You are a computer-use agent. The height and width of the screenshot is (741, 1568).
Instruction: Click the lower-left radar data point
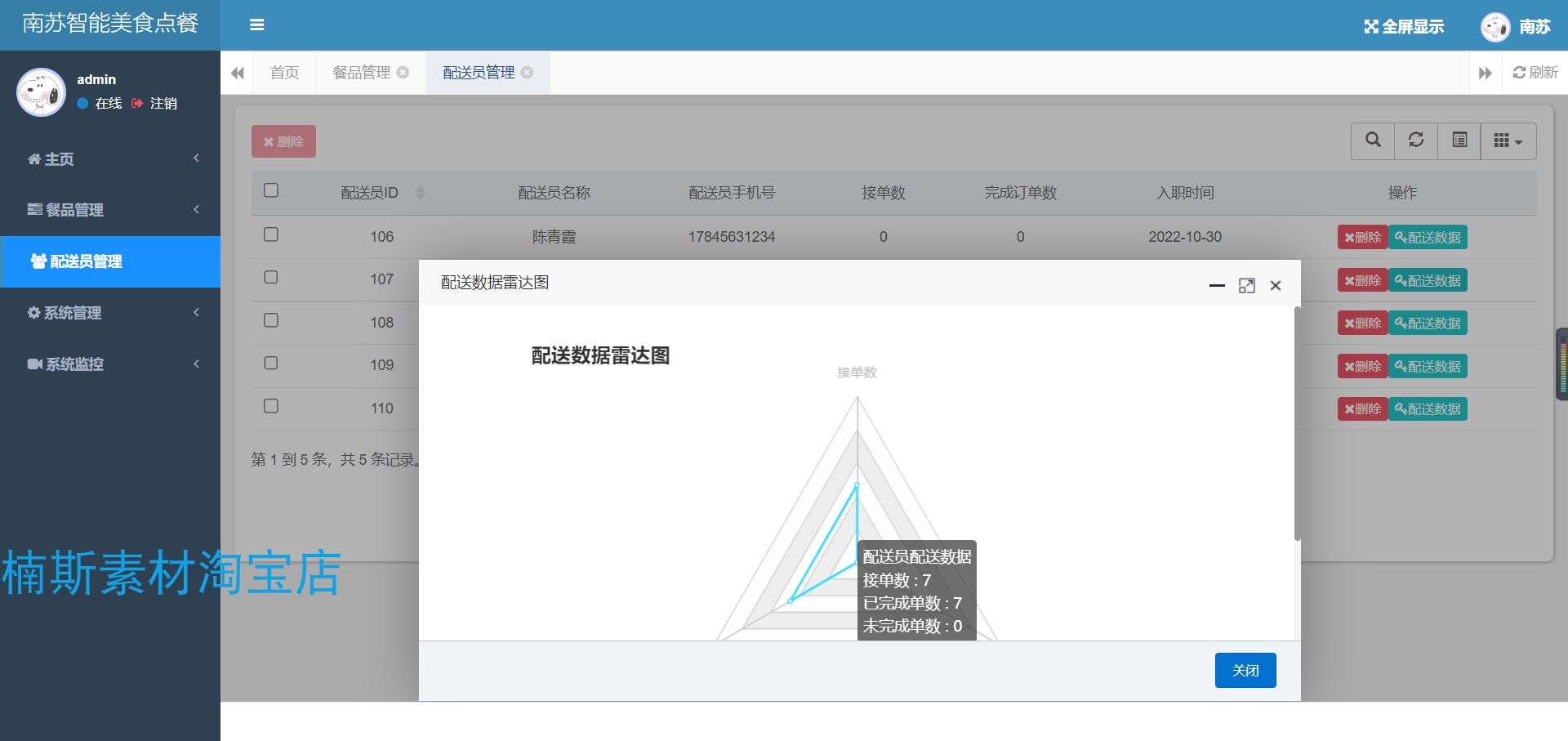(x=790, y=600)
